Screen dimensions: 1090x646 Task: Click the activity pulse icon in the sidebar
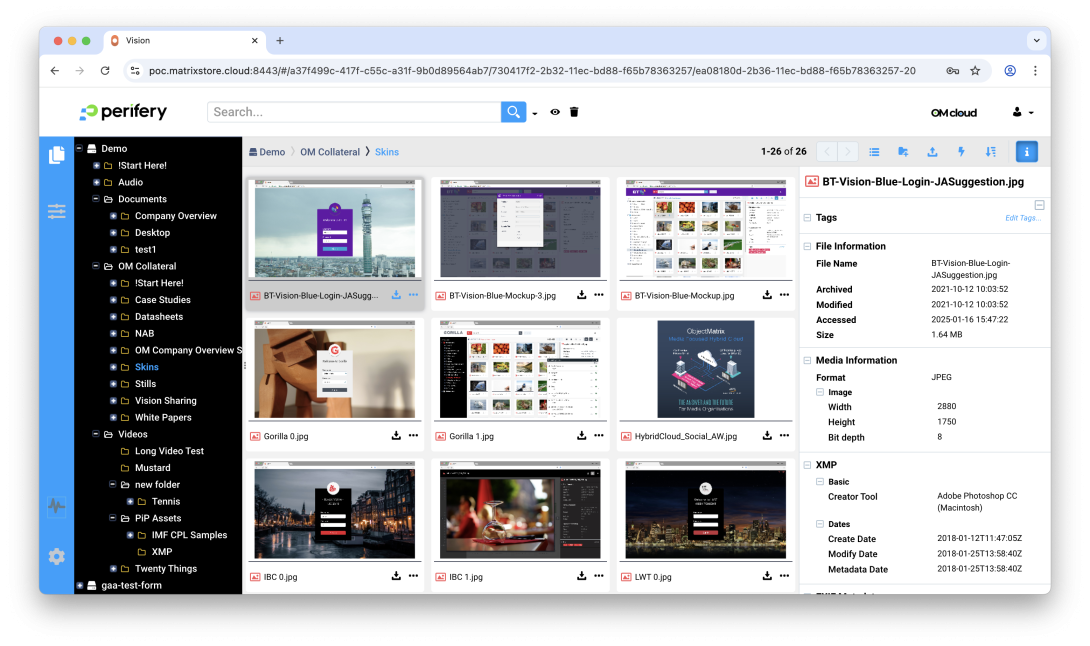(x=56, y=508)
